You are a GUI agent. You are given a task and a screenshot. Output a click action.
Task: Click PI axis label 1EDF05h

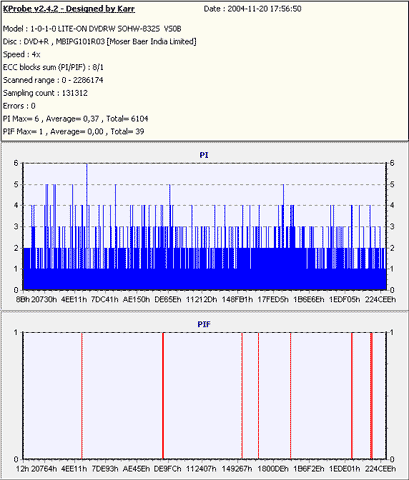(x=344, y=299)
